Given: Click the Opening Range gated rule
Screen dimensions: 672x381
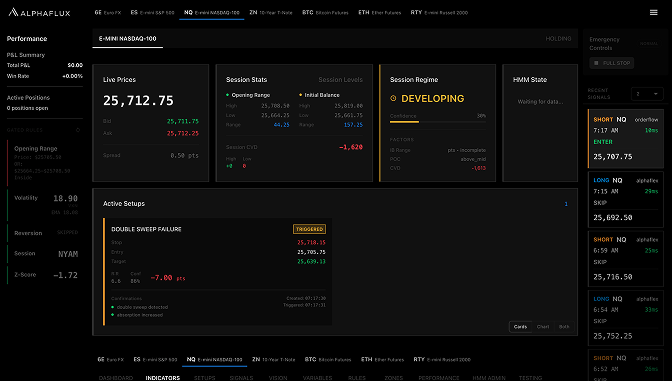Looking at the screenshot, I should (45, 163).
